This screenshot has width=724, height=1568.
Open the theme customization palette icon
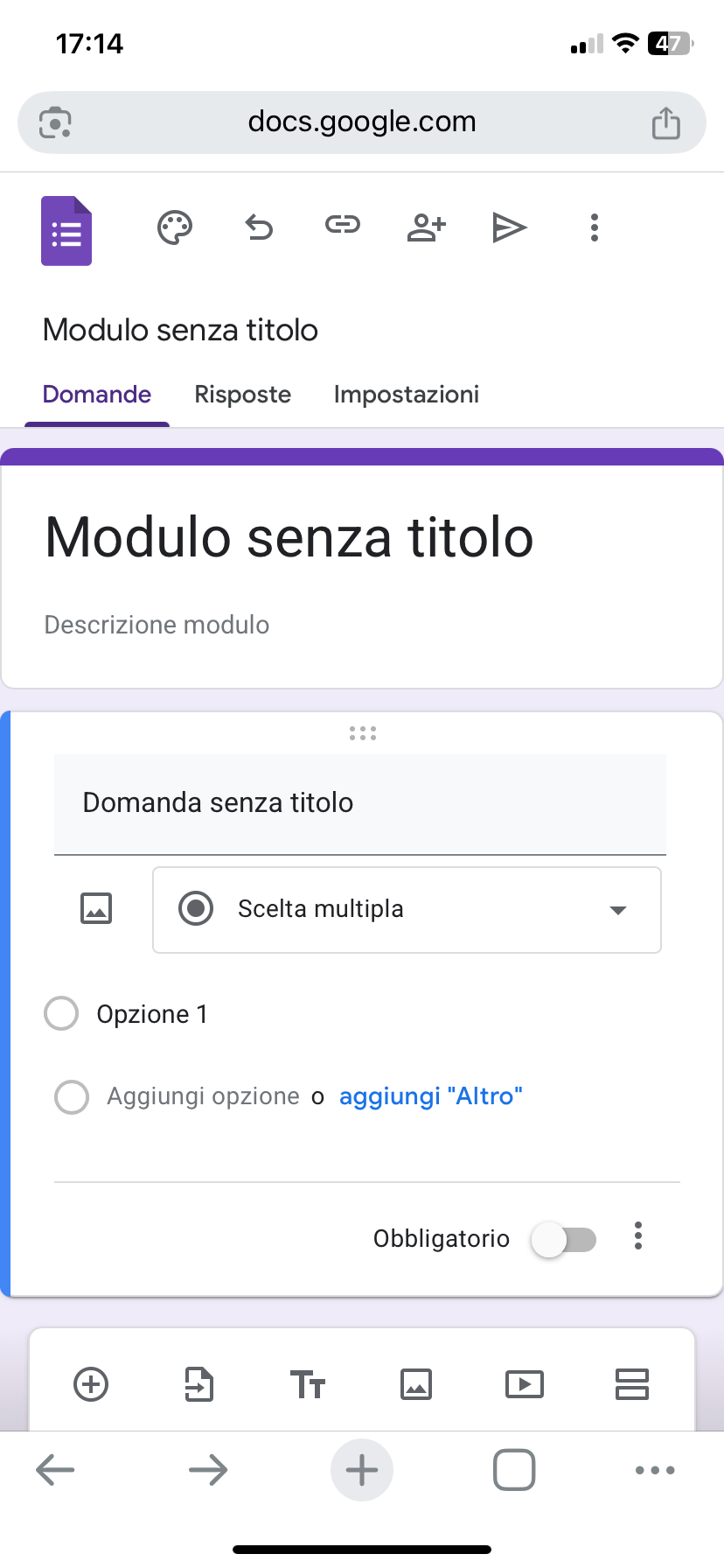coord(175,227)
